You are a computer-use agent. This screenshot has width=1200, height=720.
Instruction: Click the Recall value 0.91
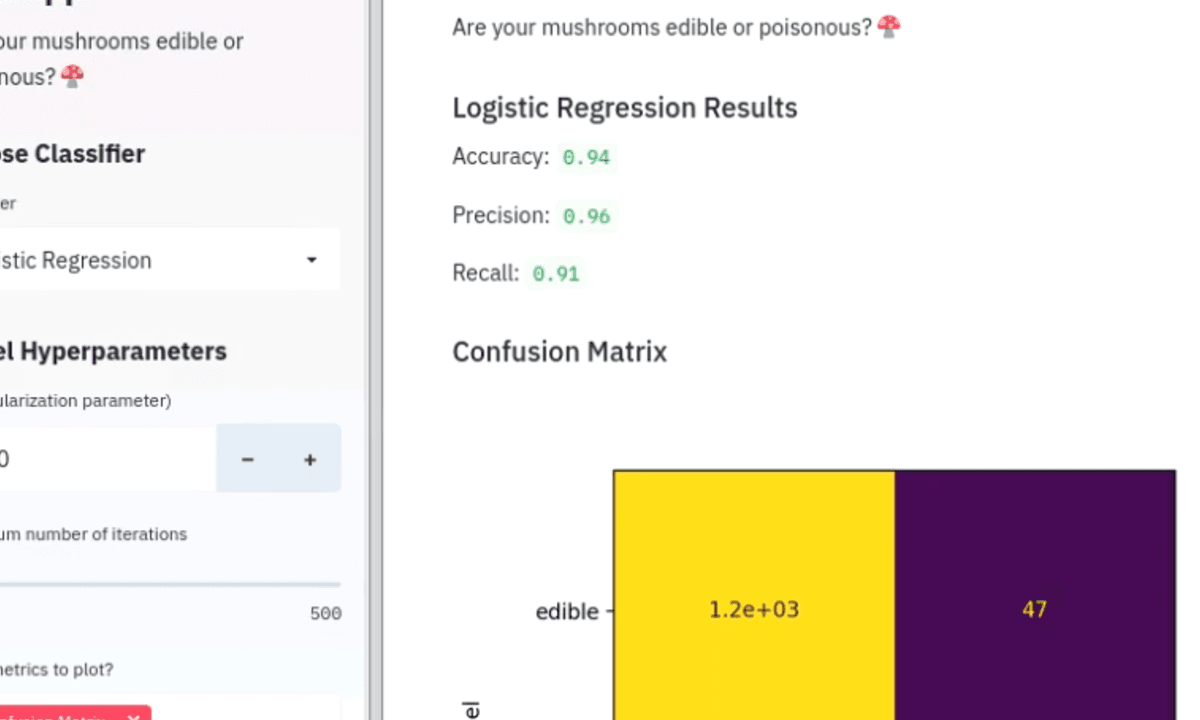556,274
